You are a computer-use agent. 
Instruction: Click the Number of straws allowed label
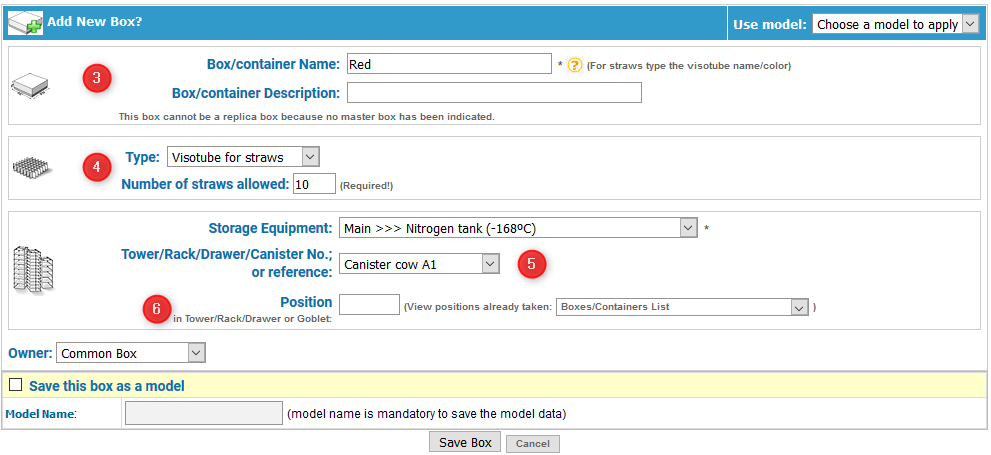pyautogui.click(x=205, y=184)
